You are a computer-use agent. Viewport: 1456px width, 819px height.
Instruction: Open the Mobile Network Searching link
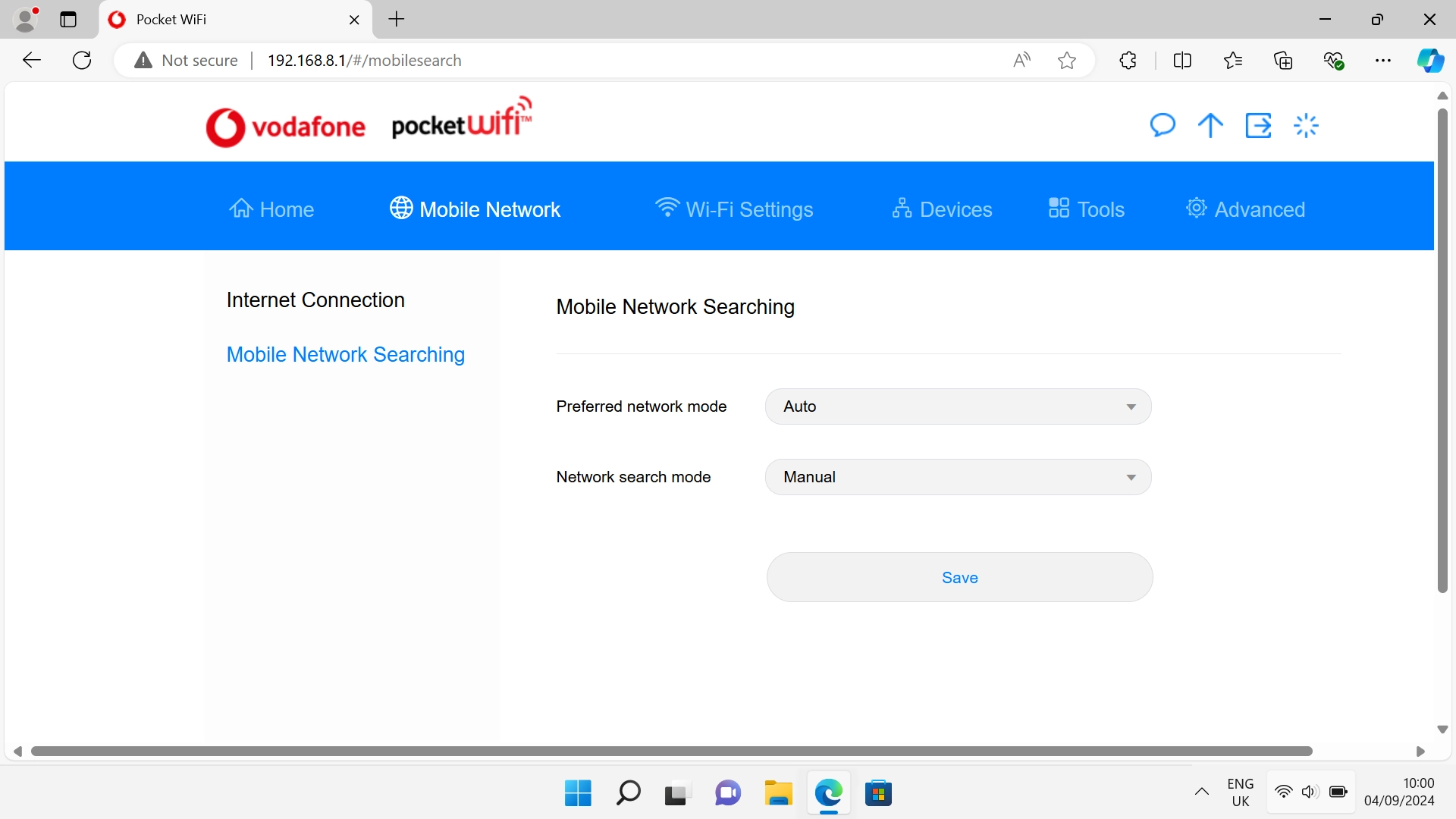tap(345, 354)
